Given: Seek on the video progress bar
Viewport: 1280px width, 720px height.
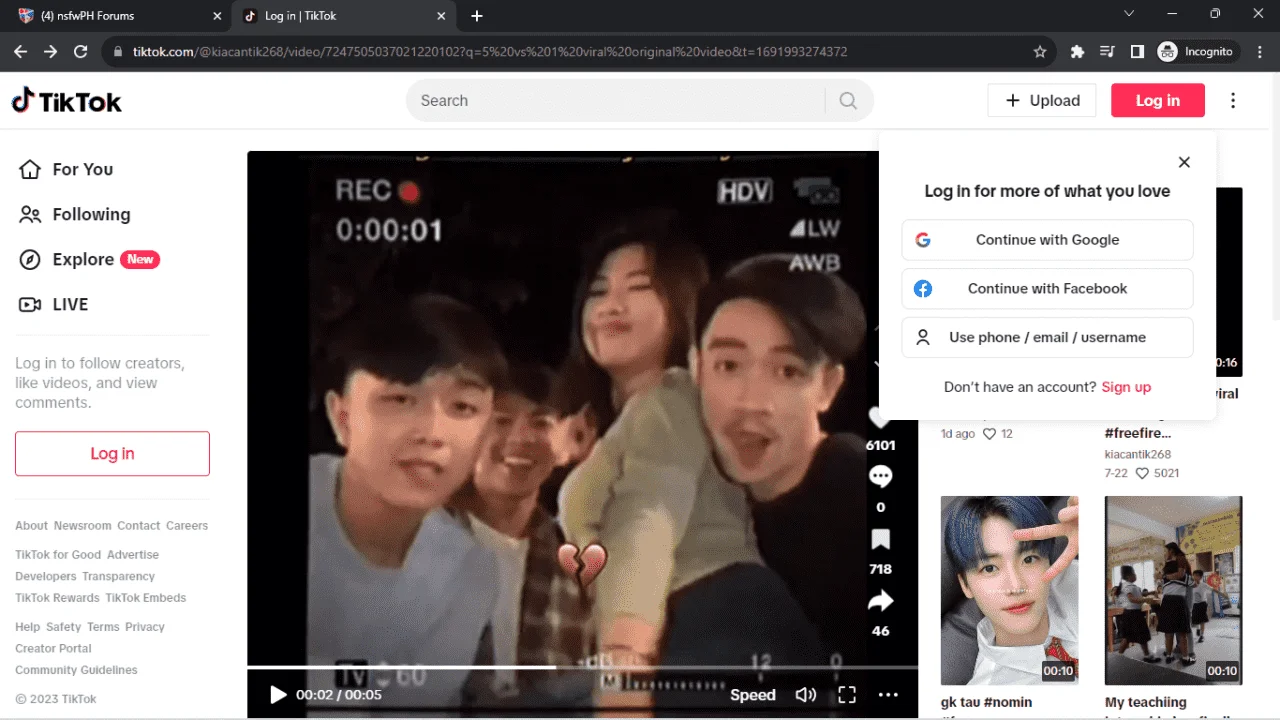Looking at the screenshot, I should 582,667.
